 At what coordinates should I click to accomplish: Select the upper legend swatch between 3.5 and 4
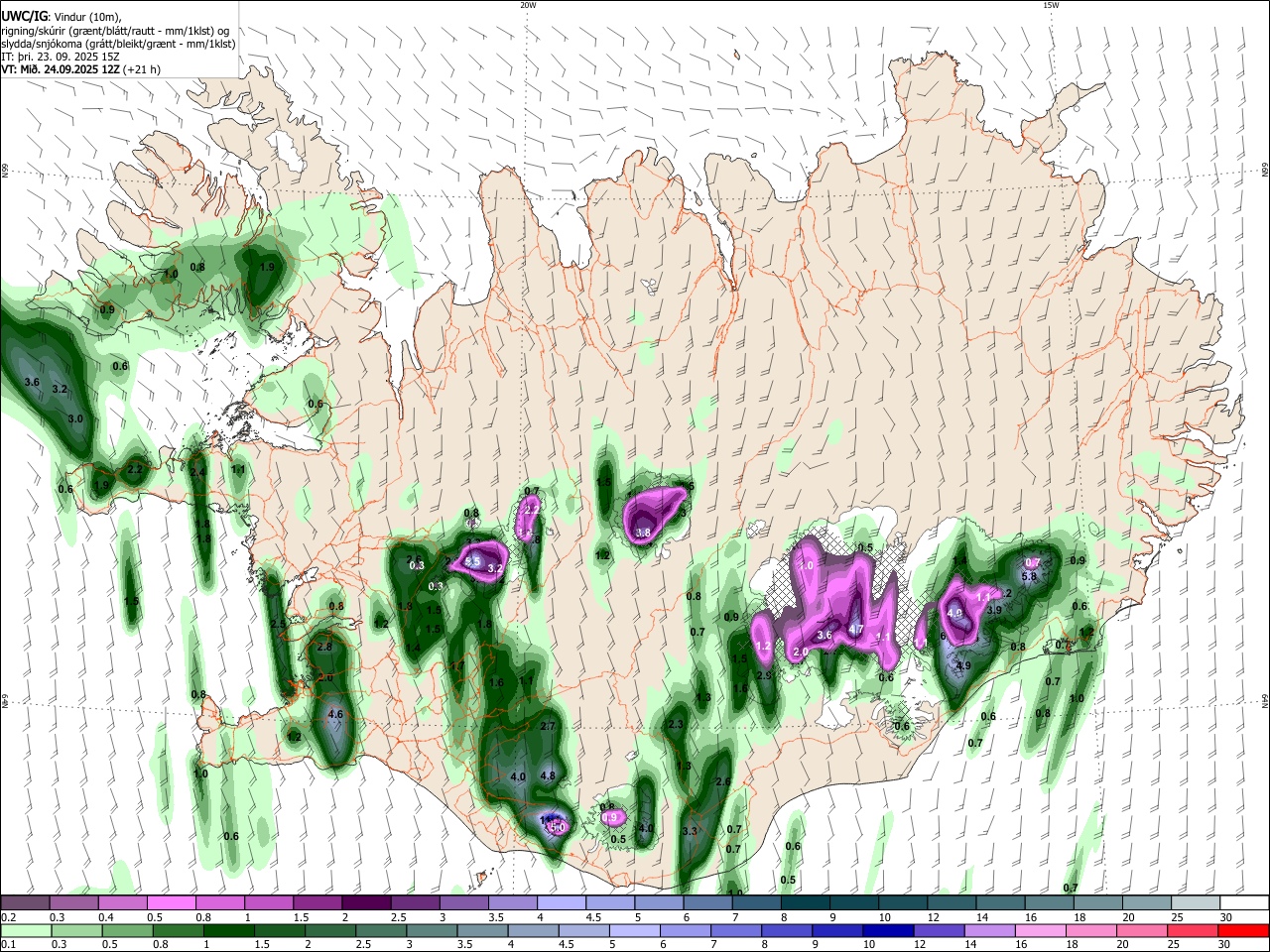(x=512, y=902)
